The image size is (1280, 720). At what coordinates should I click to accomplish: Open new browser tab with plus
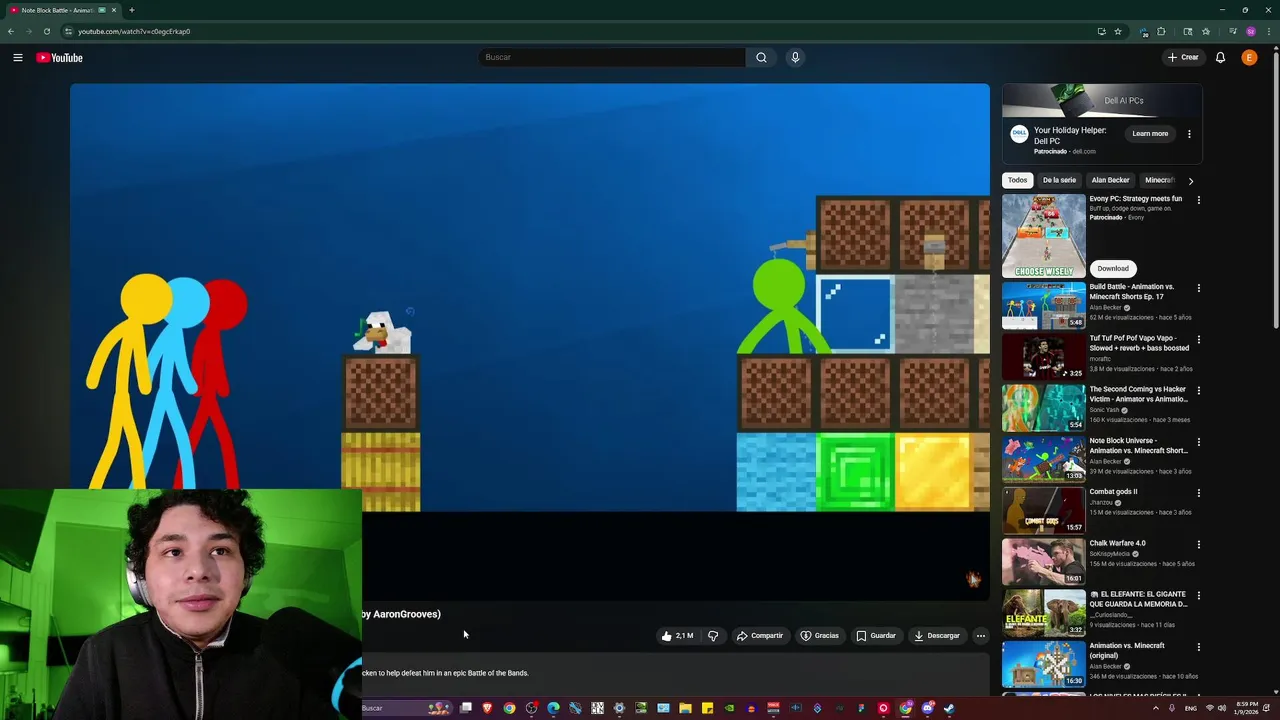pyautogui.click(x=131, y=10)
